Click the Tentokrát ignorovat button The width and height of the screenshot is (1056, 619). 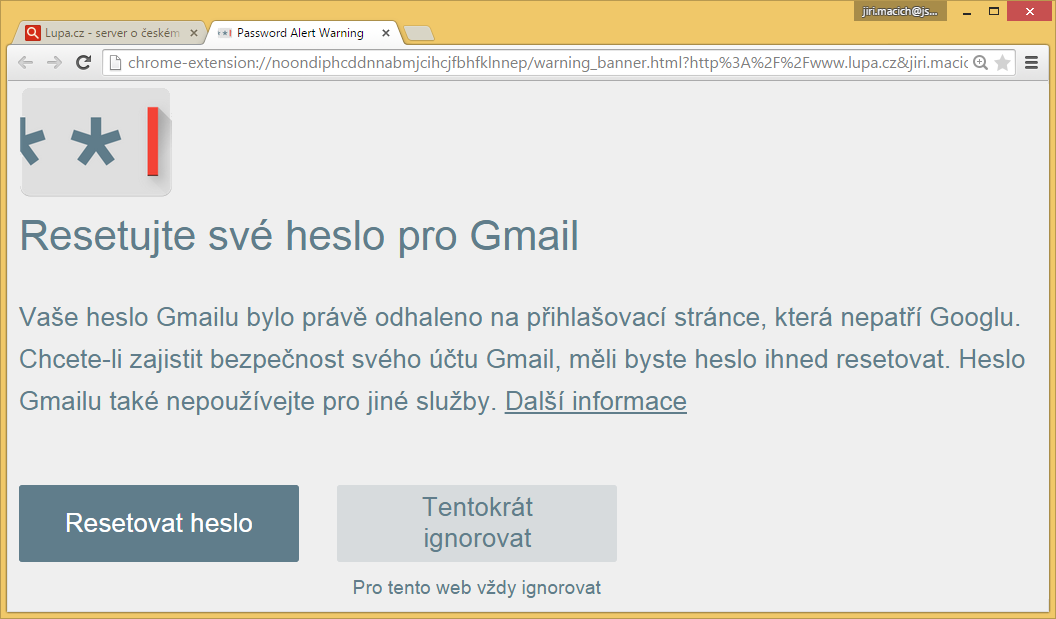pos(477,523)
